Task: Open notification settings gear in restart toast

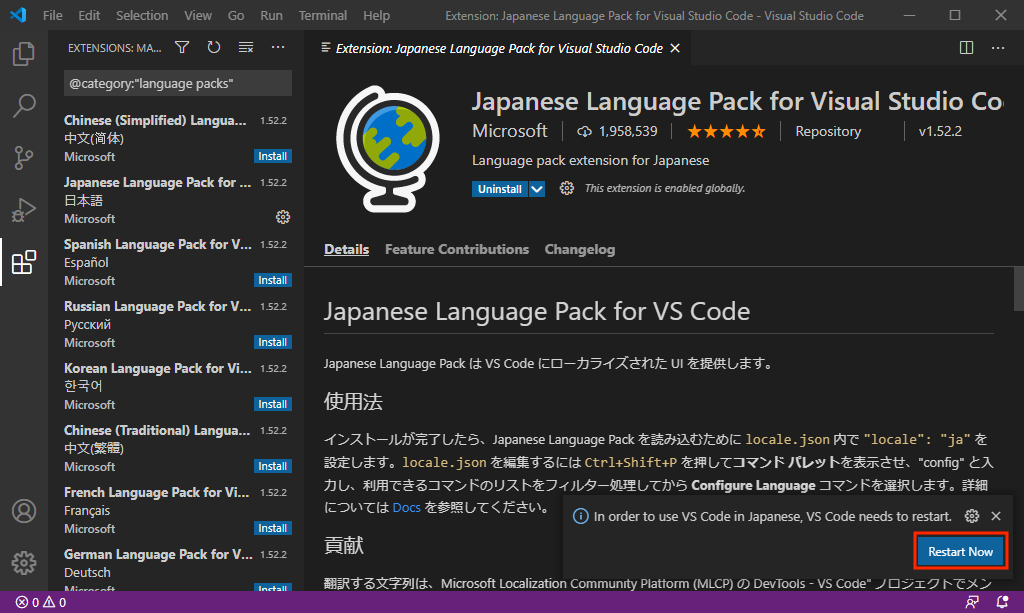Action: tap(972, 516)
